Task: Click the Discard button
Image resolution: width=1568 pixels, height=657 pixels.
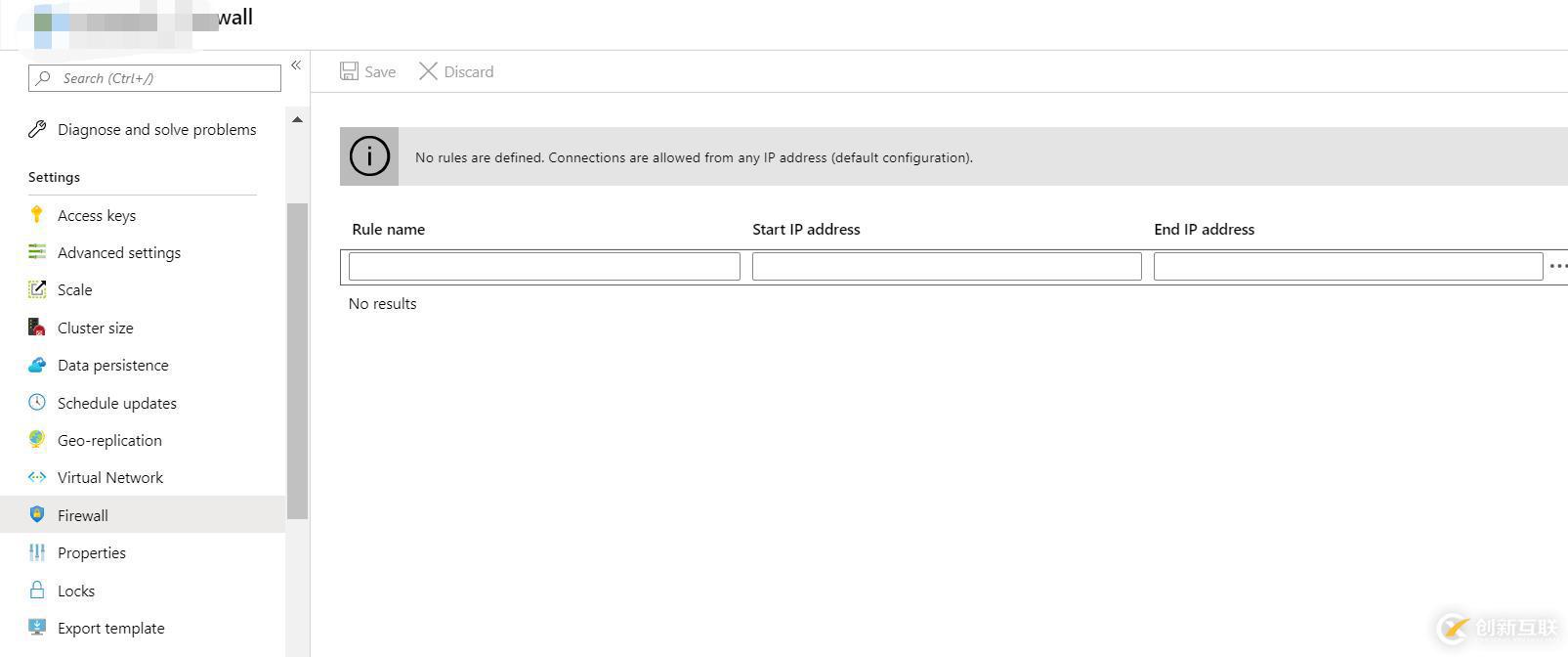Action: tap(455, 70)
